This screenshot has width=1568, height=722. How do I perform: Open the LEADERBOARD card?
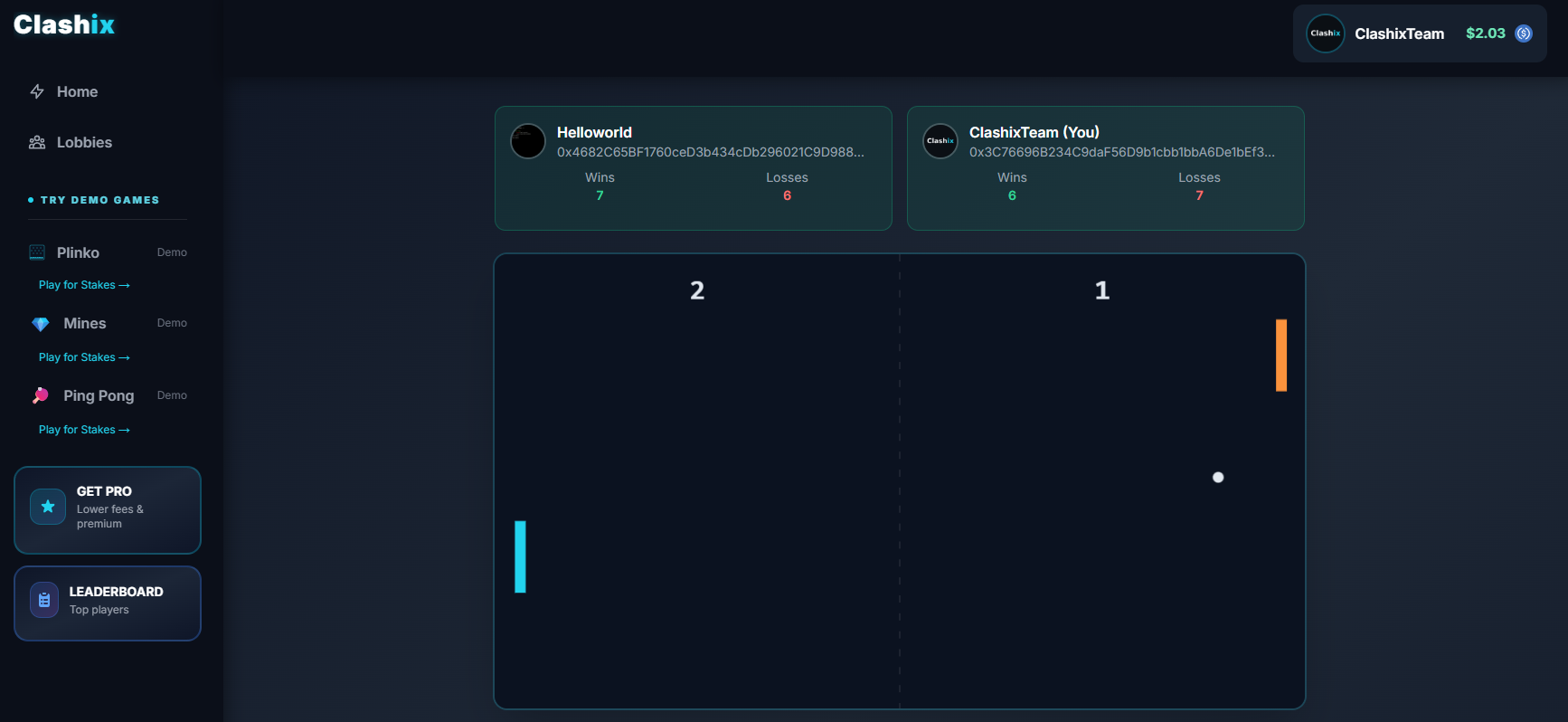pos(108,603)
